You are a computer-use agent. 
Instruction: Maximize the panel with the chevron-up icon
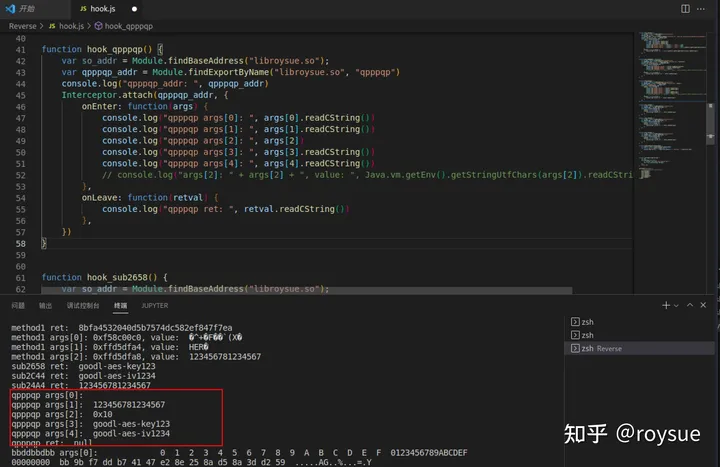tap(690, 305)
